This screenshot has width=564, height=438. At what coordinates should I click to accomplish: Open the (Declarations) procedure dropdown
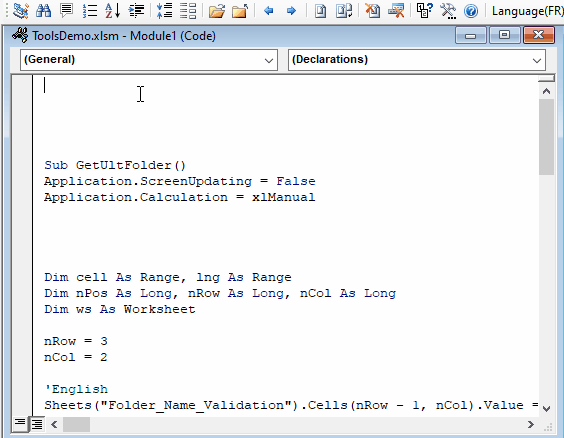(417, 60)
